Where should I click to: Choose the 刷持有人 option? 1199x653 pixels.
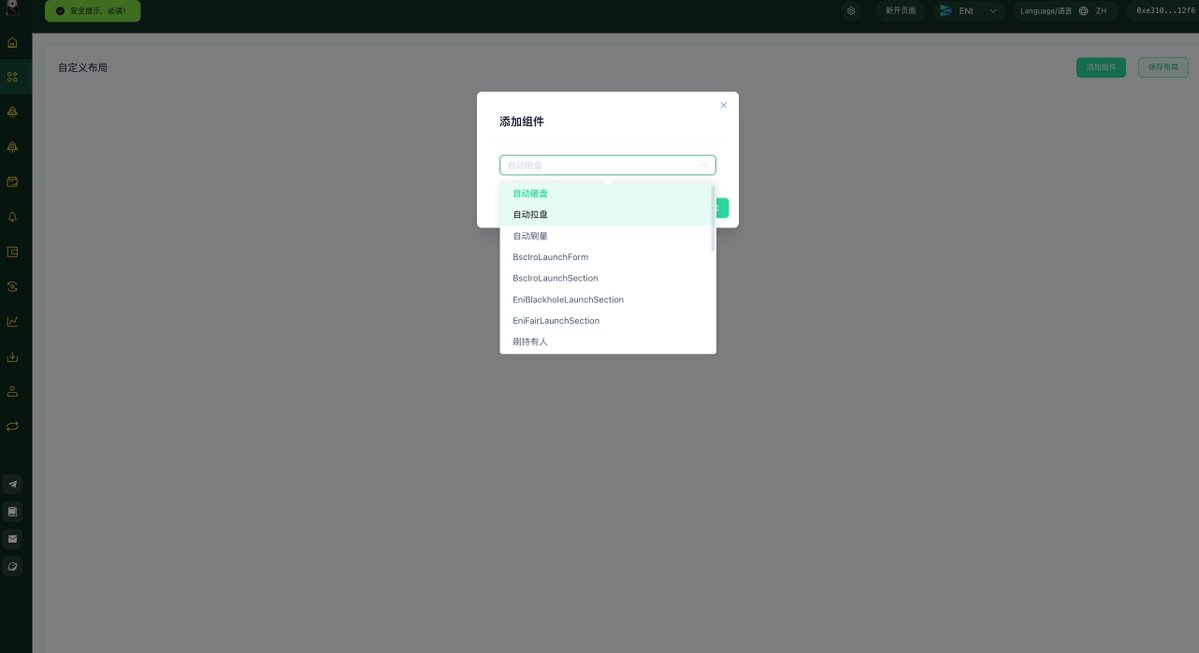point(606,342)
